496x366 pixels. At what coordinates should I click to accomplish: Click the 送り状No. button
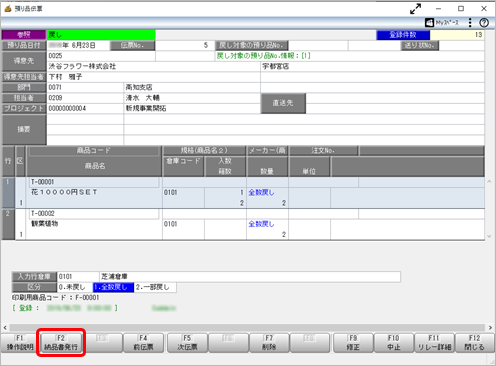coord(420,45)
